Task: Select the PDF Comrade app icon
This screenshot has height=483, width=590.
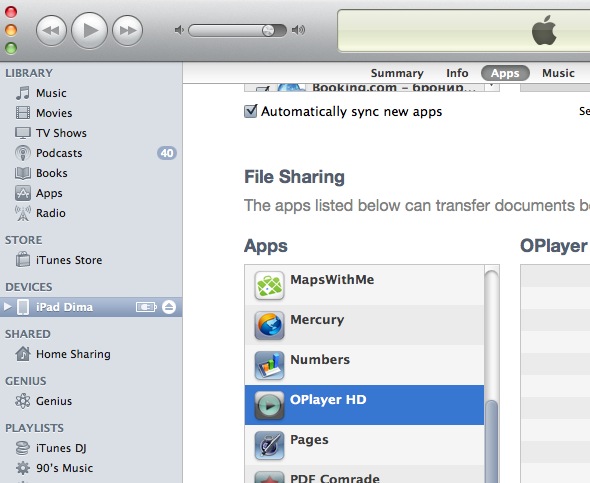Action: (x=269, y=477)
